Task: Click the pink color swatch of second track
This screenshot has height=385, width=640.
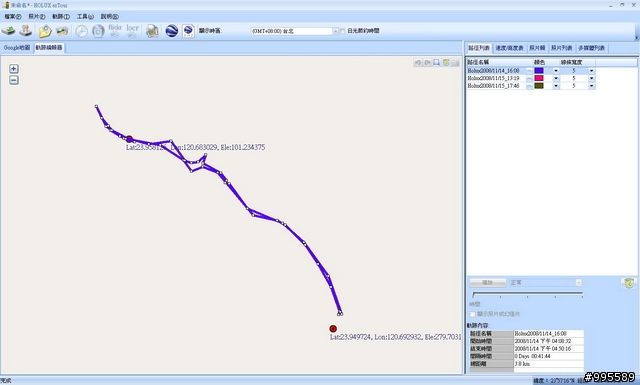Action: [x=539, y=78]
